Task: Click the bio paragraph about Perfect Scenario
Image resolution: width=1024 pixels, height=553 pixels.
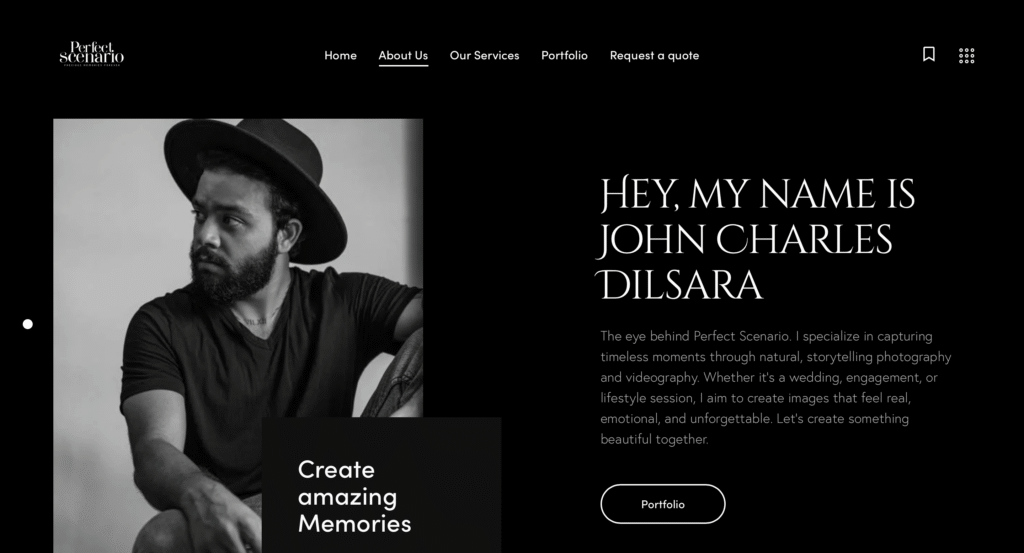Action: [x=776, y=387]
